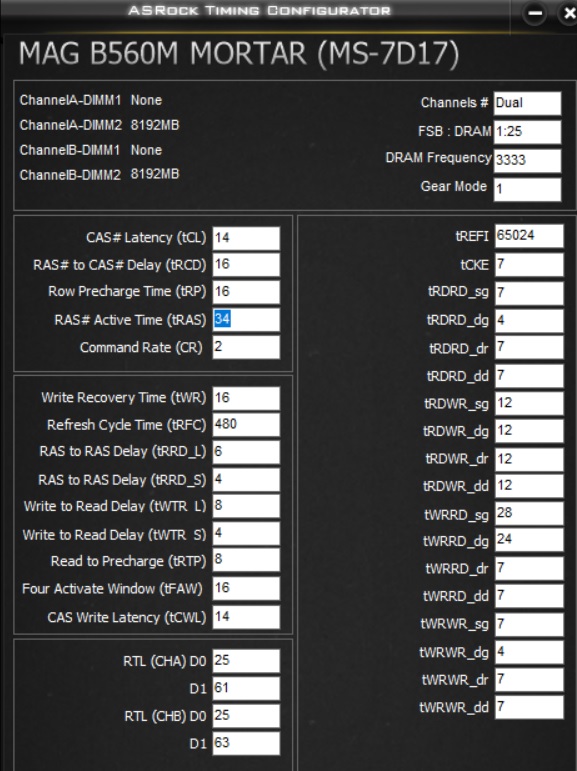
Task: Close the ASRock Timing Configurator window
Action: pyautogui.click(x=568, y=13)
